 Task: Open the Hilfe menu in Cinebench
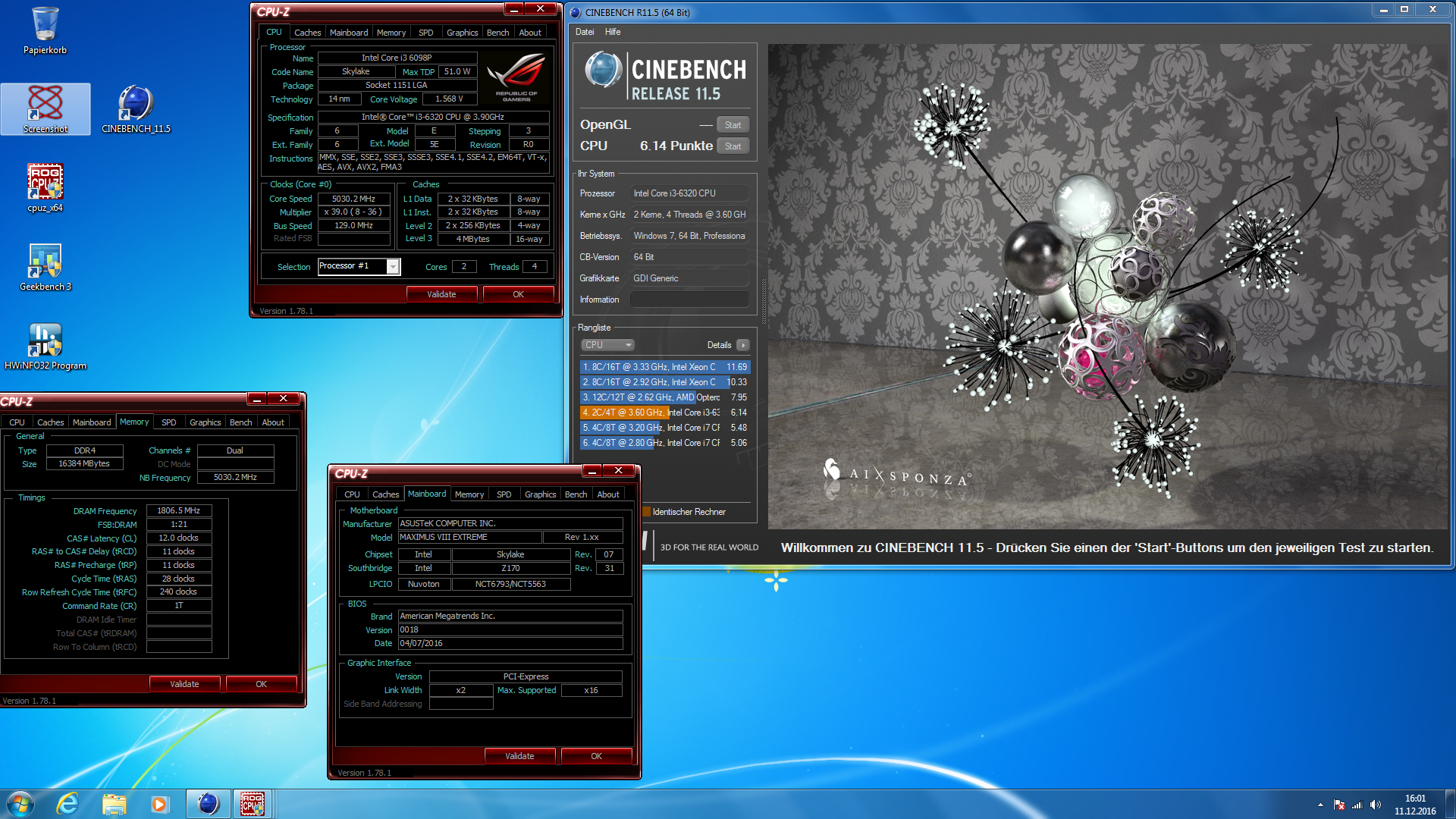click(x=613, y=32)
